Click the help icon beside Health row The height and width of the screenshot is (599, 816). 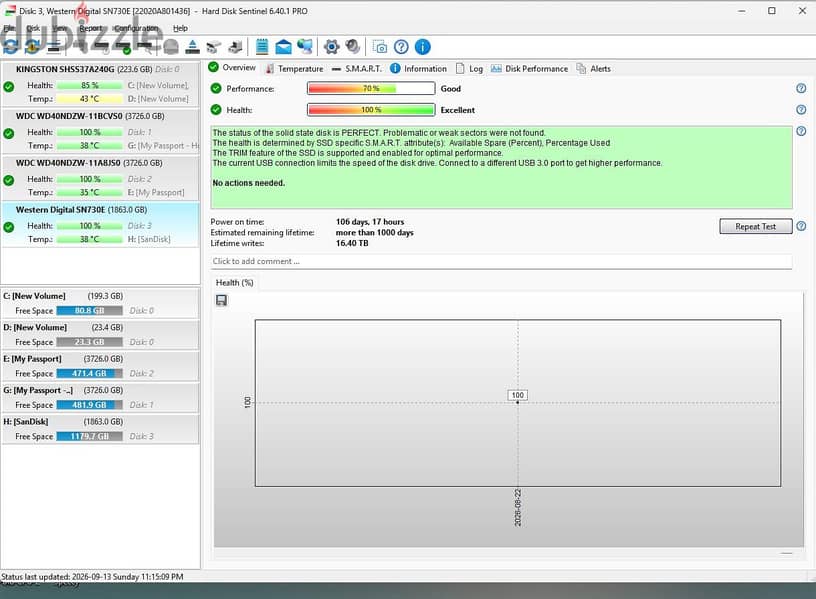click(x=801, y=110)
